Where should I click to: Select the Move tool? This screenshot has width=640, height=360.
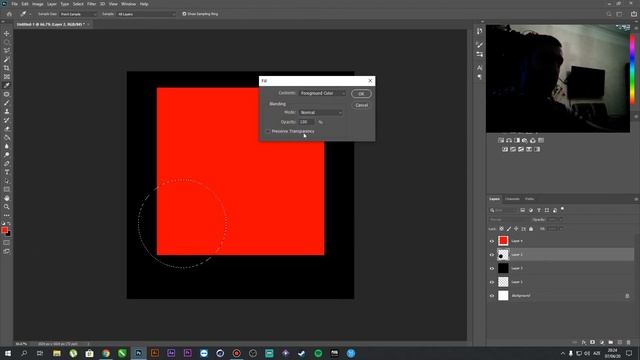pyautogui.click(x=7, y=33)
